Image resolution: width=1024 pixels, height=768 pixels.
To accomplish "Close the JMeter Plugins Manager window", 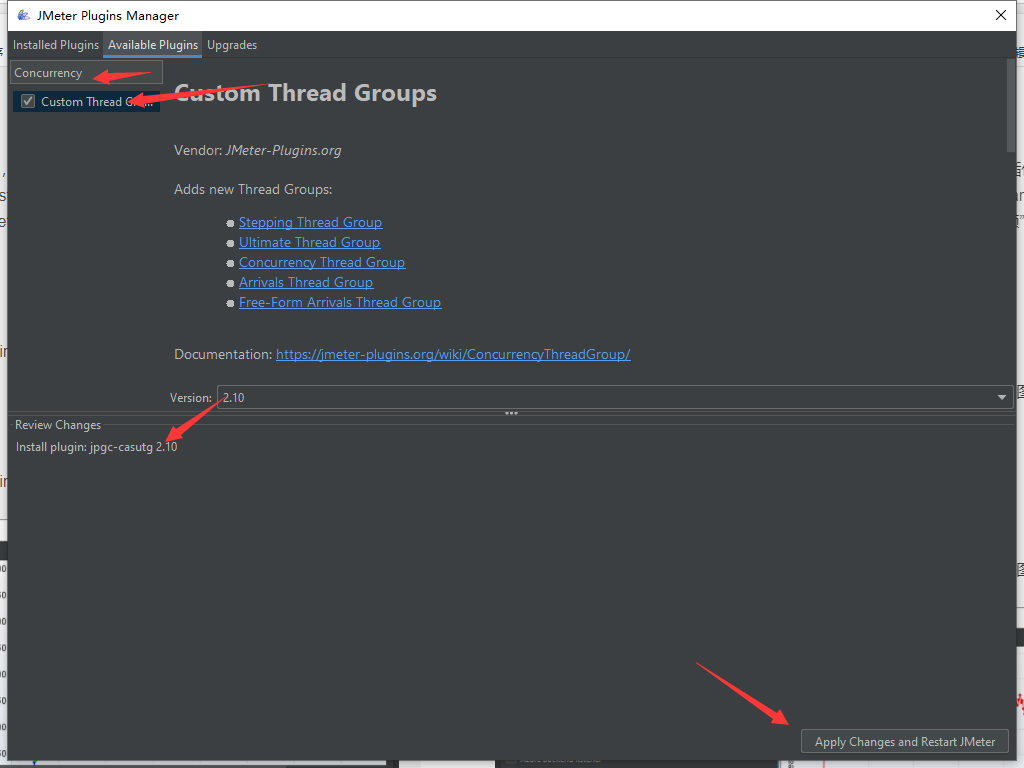I will coord(1000,15).
